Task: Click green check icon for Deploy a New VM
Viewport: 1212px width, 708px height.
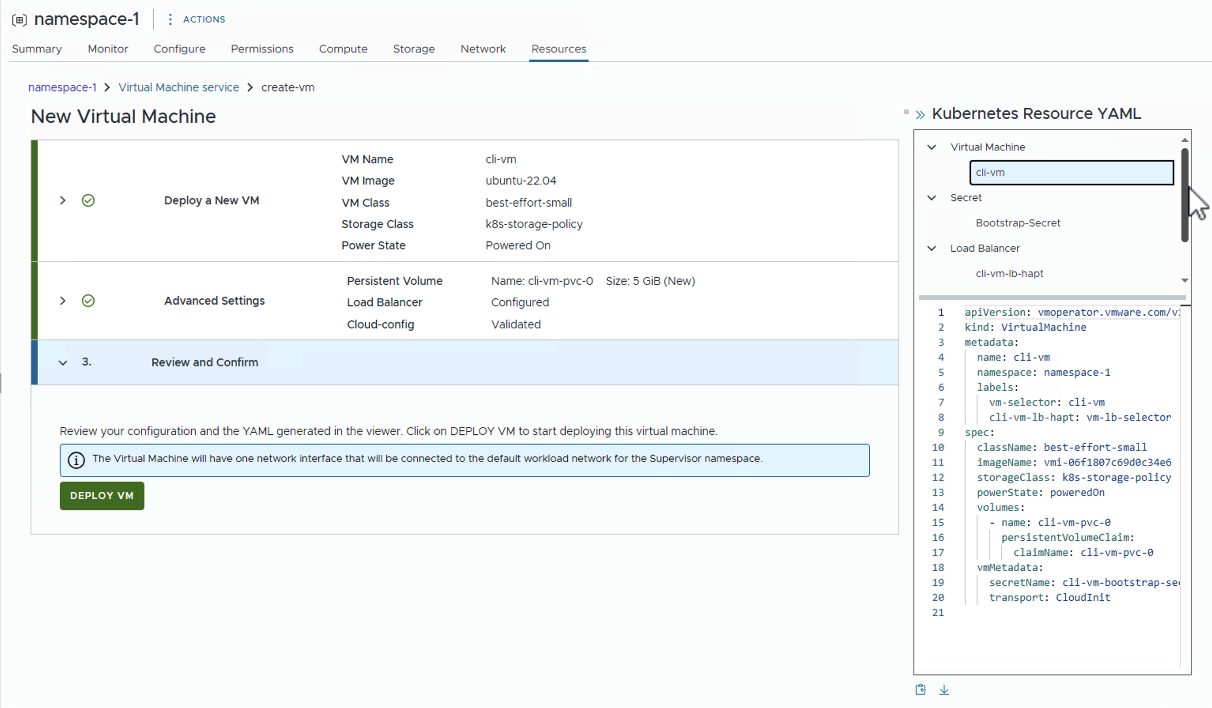Action: (88, 200)
